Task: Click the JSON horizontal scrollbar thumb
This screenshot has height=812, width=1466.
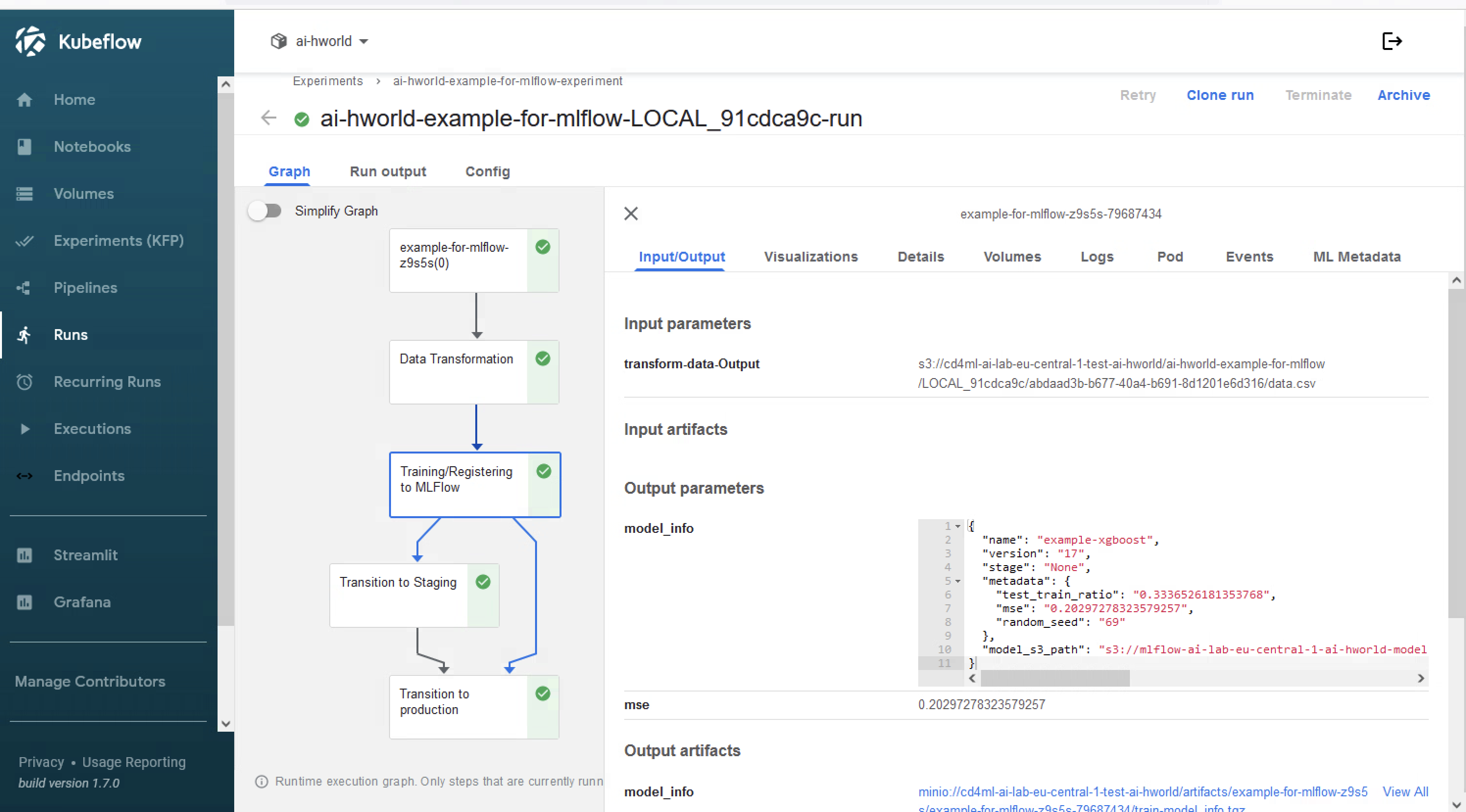Action: (x=1054, y=678)
